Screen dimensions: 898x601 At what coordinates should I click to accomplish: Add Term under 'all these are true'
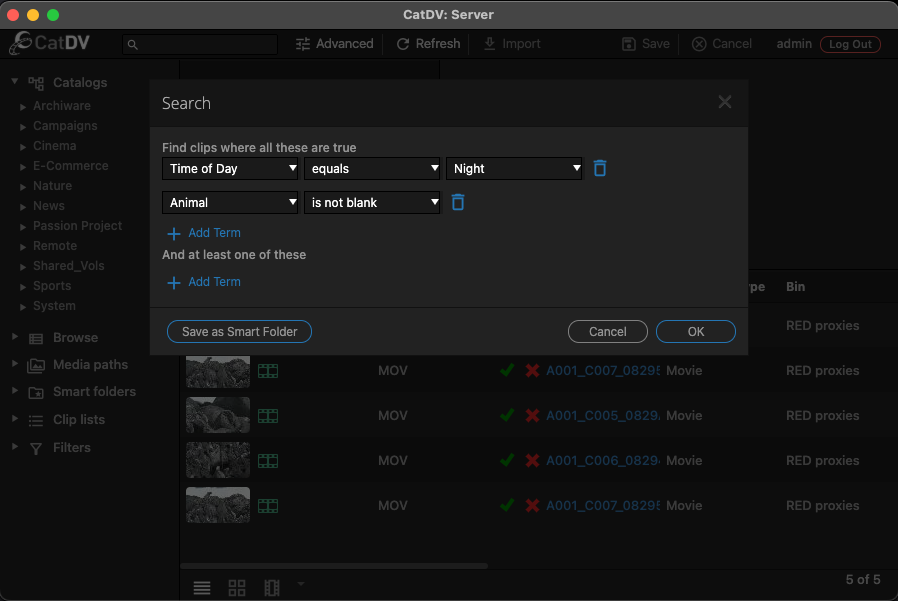point(204,233)
